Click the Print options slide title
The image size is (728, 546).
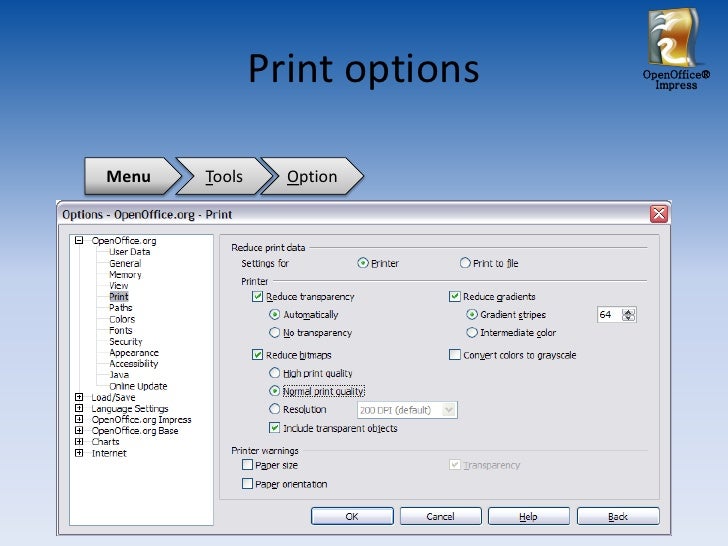pos(364,69)
